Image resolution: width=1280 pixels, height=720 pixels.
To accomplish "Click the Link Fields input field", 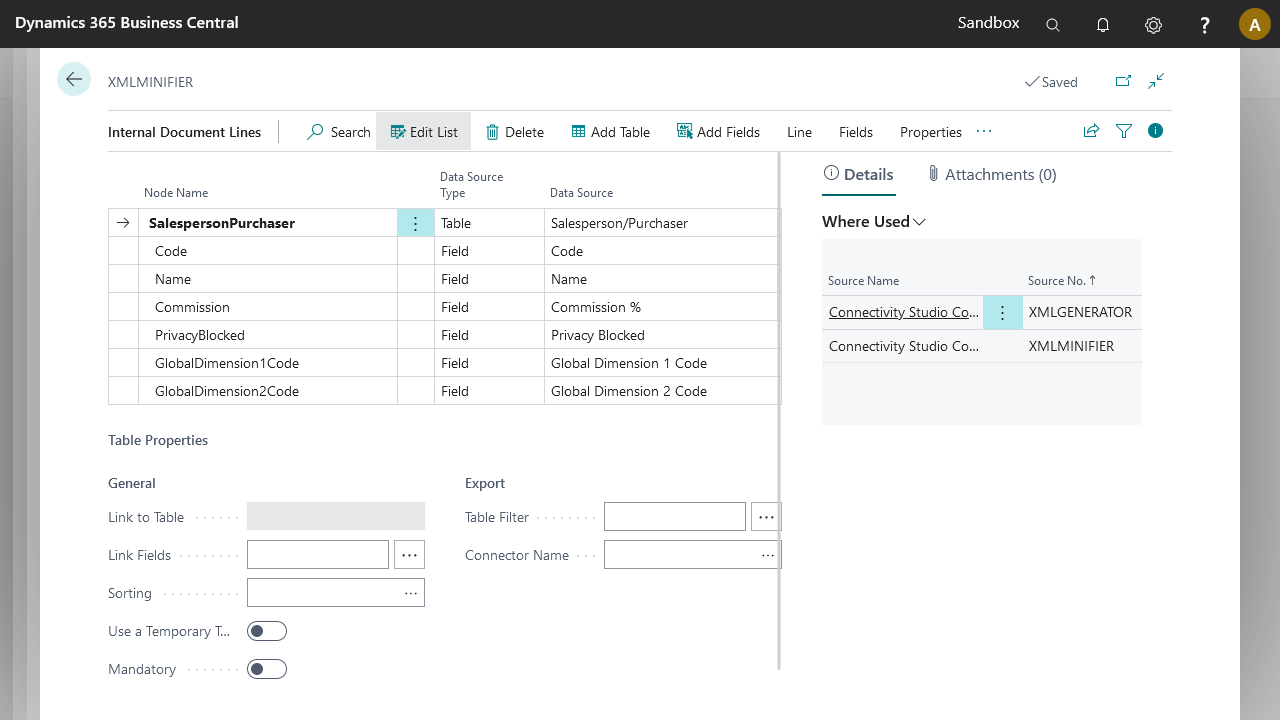I will 318,555.
